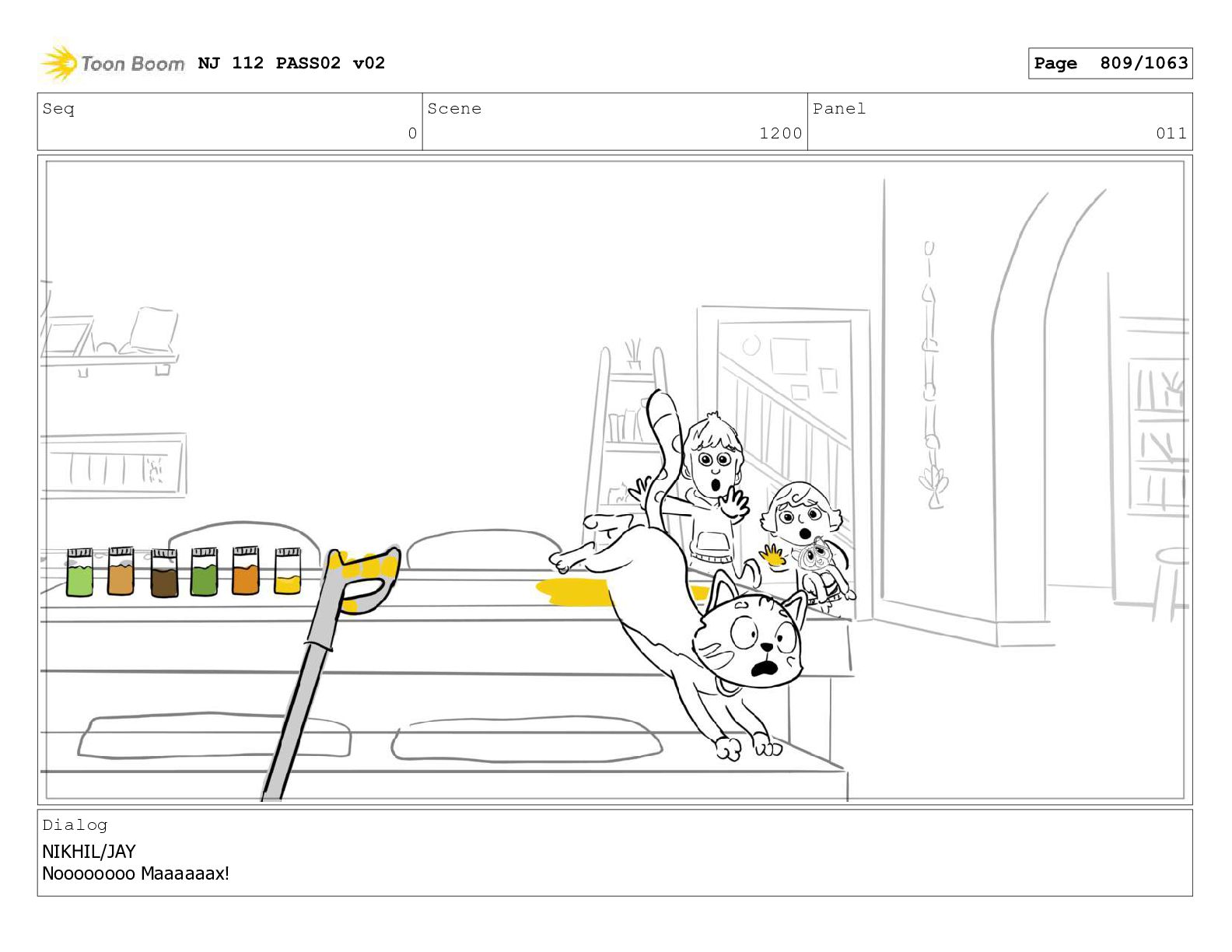Click the Panel value '011'

click(1171, 133)
